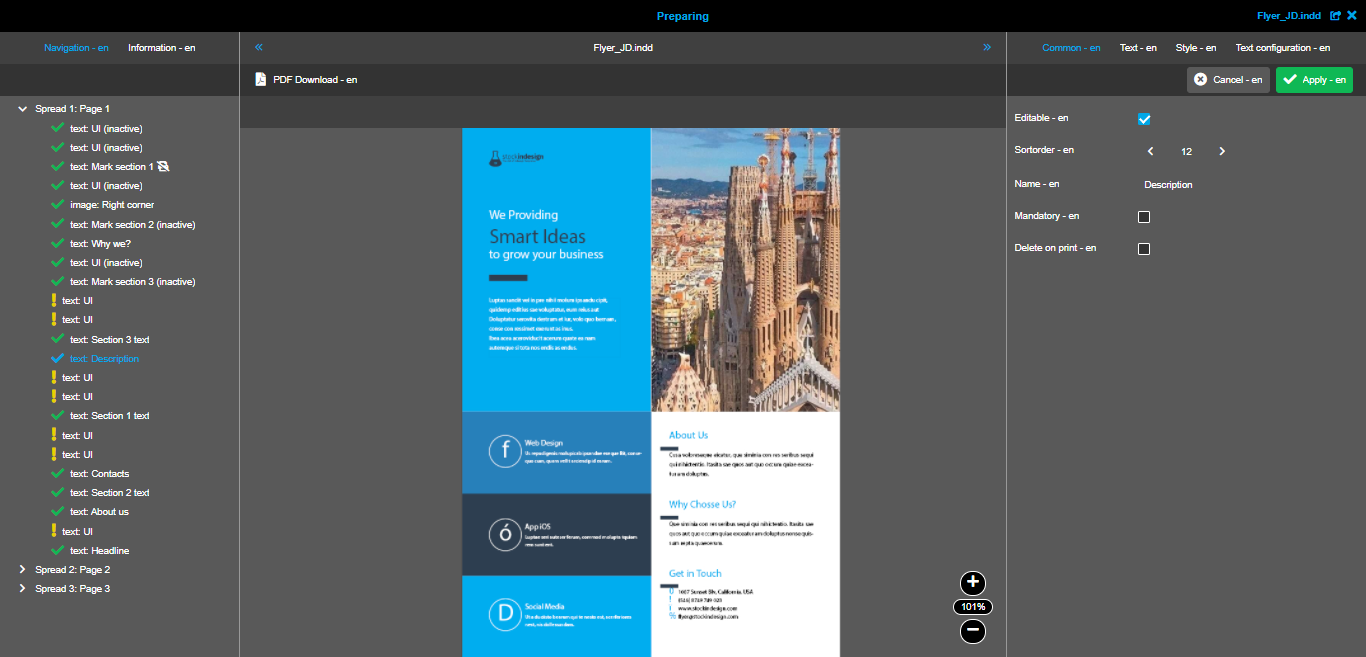Click the open-external icon beside Flyer_JD.indd
Image resolution: width=1366 pixels, height=657 pixels.
[1335, 16]
